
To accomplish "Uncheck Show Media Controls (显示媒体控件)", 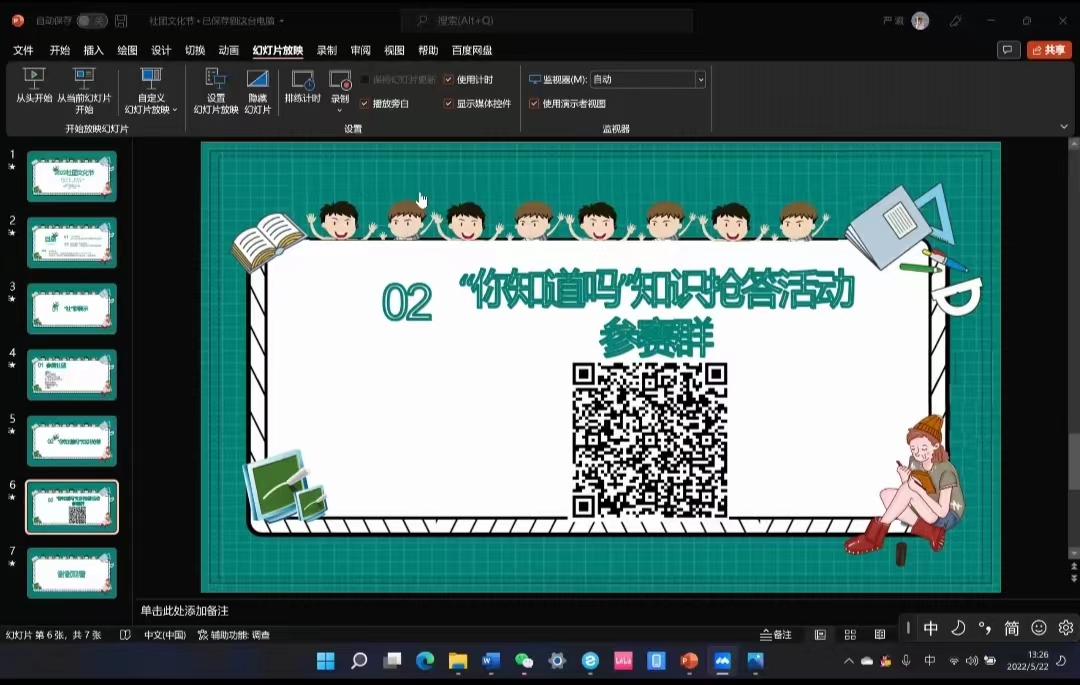I will click(448, 103).
